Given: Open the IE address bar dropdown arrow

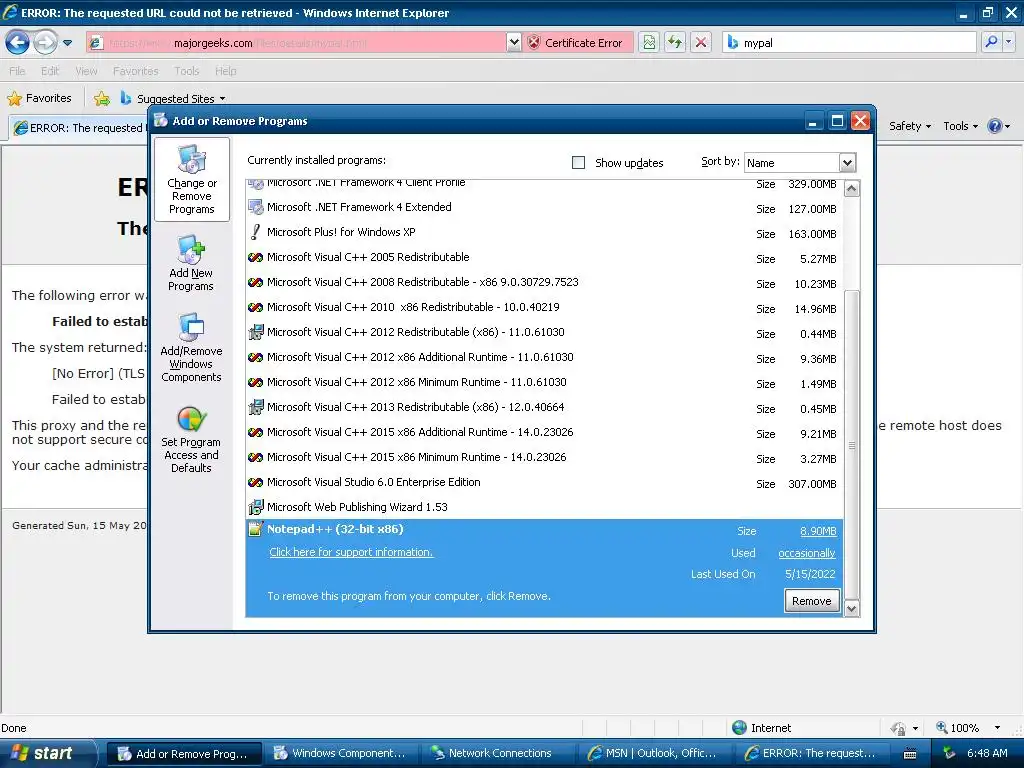Looking at the screenshot, I should [x=514, y=42].
